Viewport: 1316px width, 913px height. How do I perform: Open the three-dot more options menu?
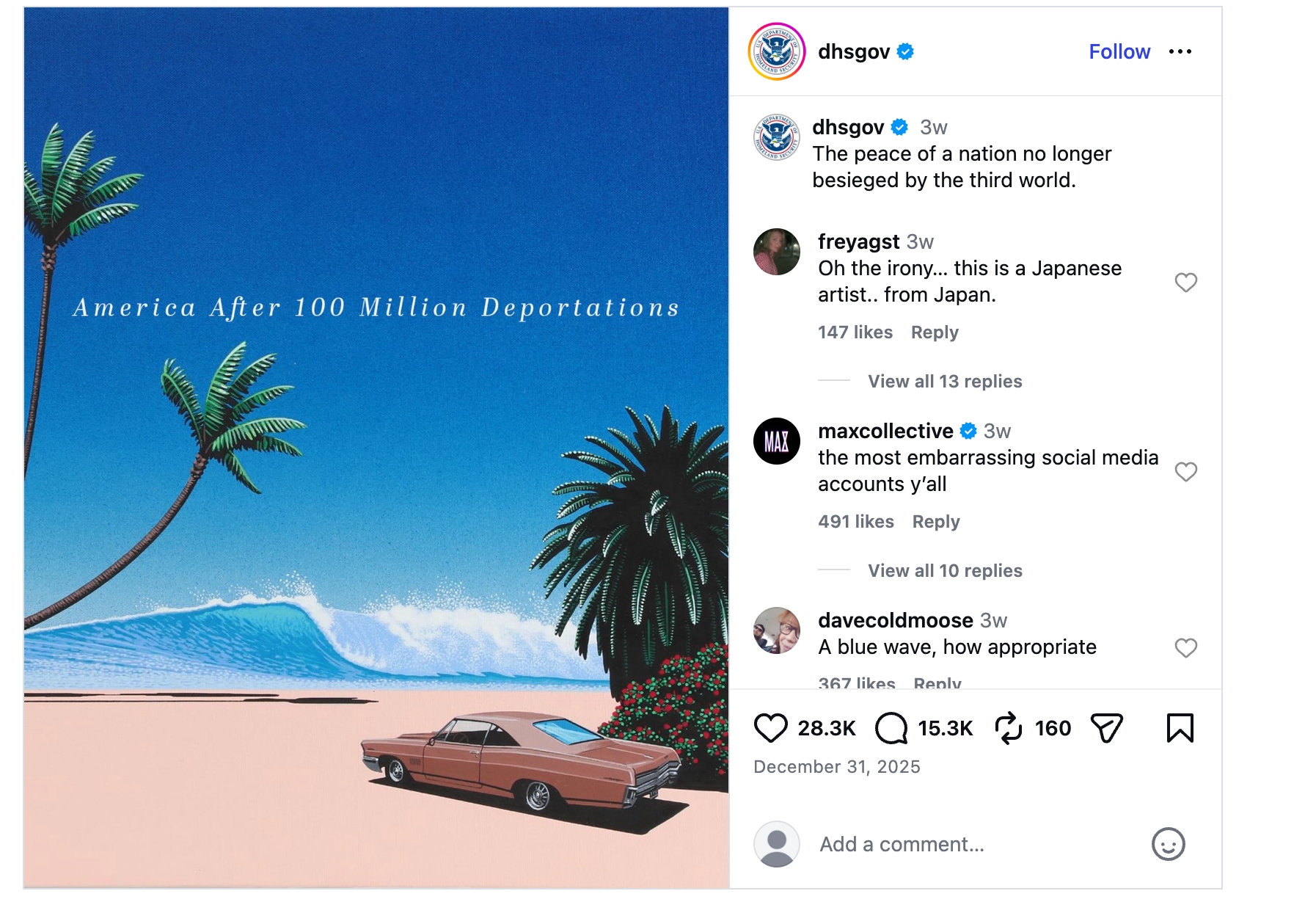coord(1180,51)
